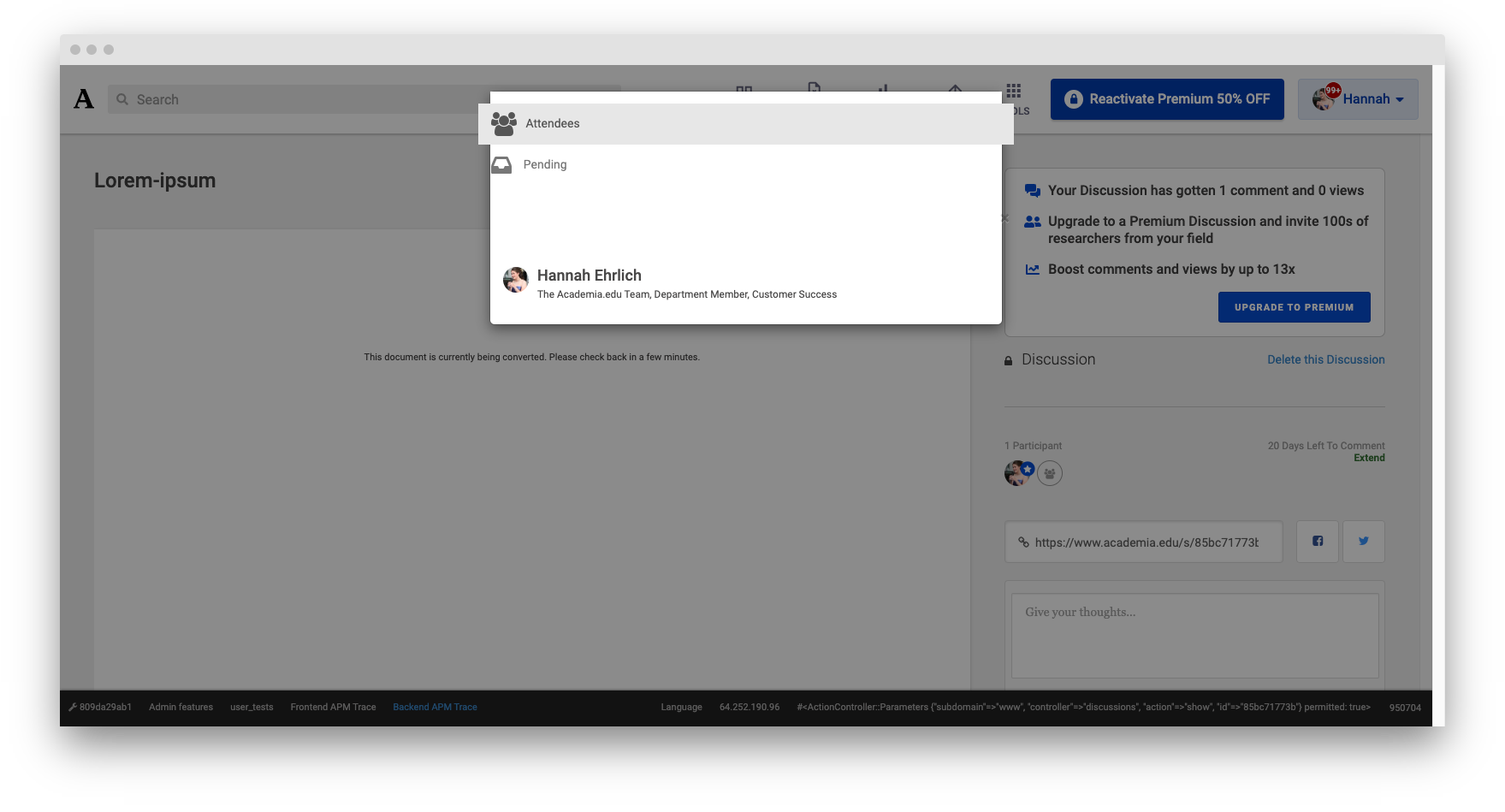This screenshot has width=1505, height=812.
Task: Click the Discussion lock icon
Action: [1008, 360]
